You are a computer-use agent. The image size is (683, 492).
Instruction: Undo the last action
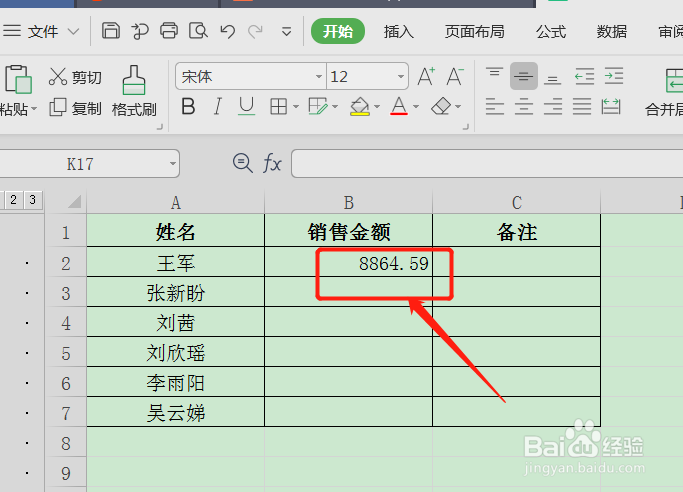(227, 31)
